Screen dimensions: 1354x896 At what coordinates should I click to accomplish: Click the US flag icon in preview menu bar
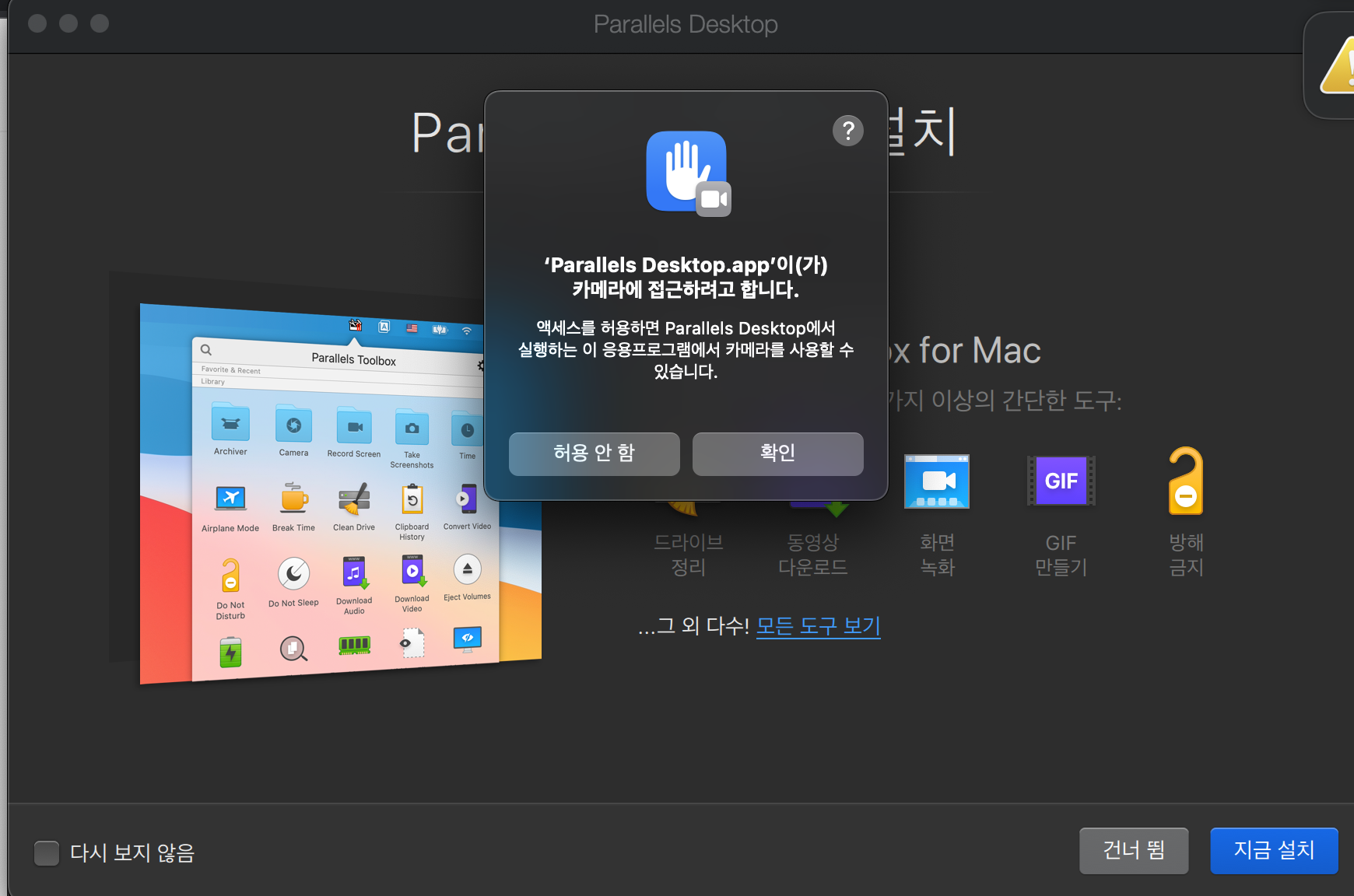point(412,328)
